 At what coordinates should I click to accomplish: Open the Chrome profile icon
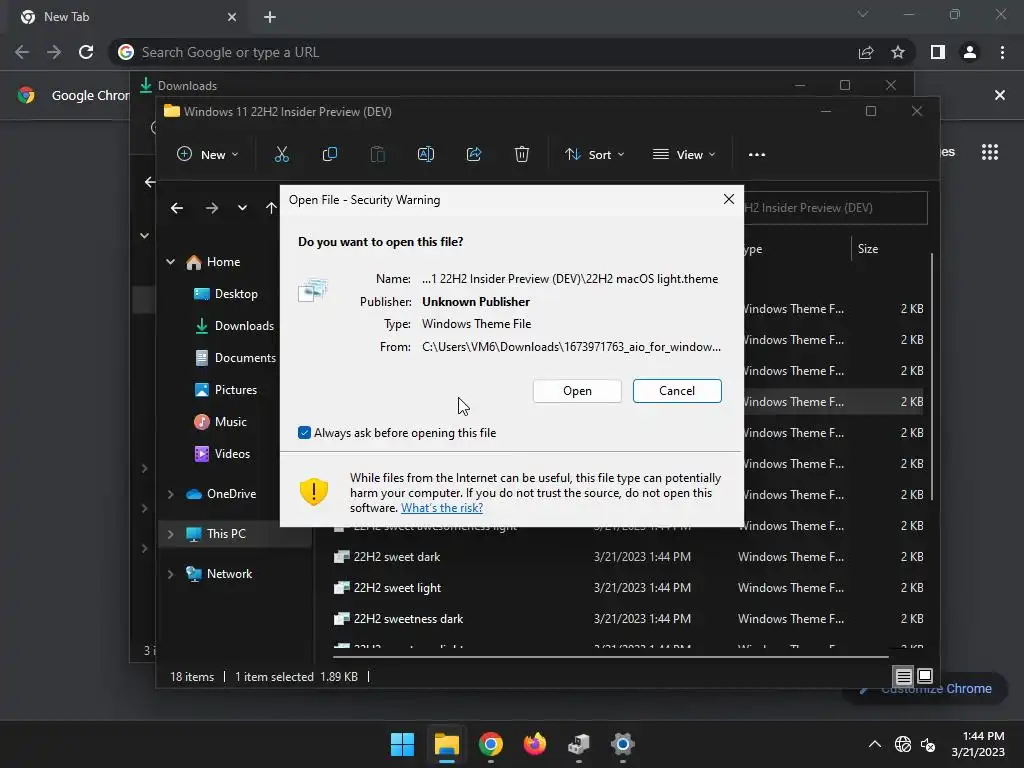click(970, 52)
